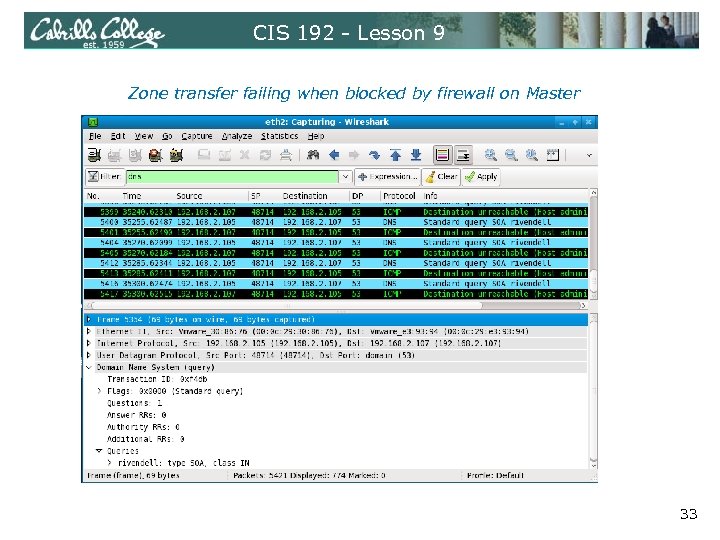Open the View menu
720x540 pixels.
(144, 136)
